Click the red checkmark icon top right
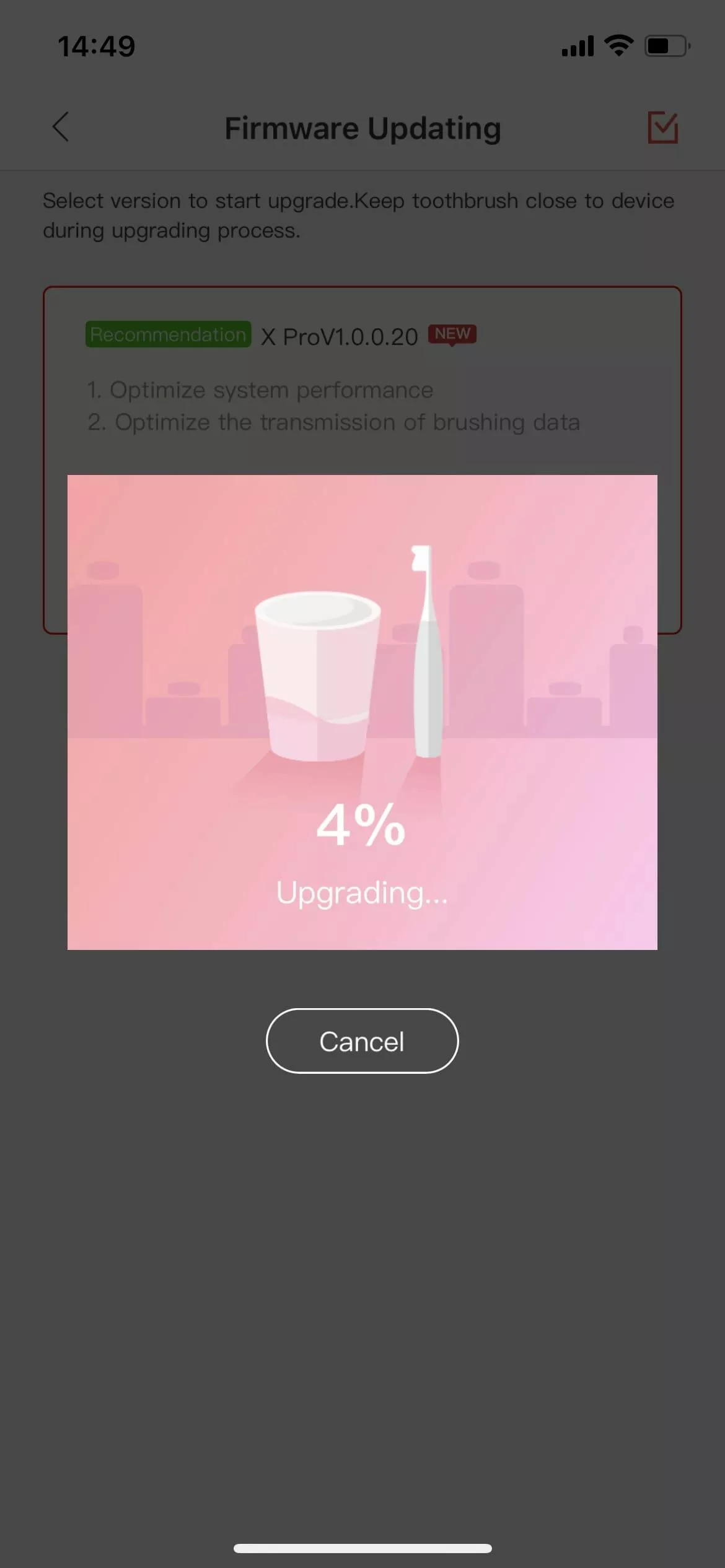The width and height of the screenshot is (725, 1568). click(662, 128)
